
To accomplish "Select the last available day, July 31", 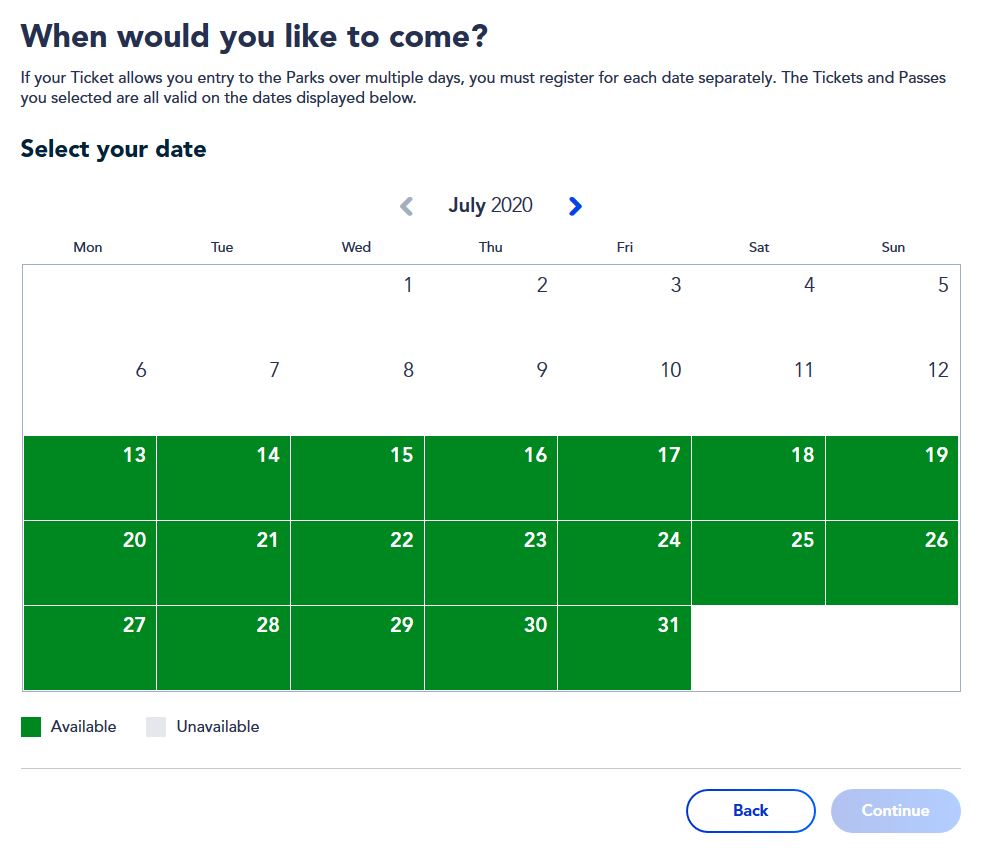I will click(624, 648).
